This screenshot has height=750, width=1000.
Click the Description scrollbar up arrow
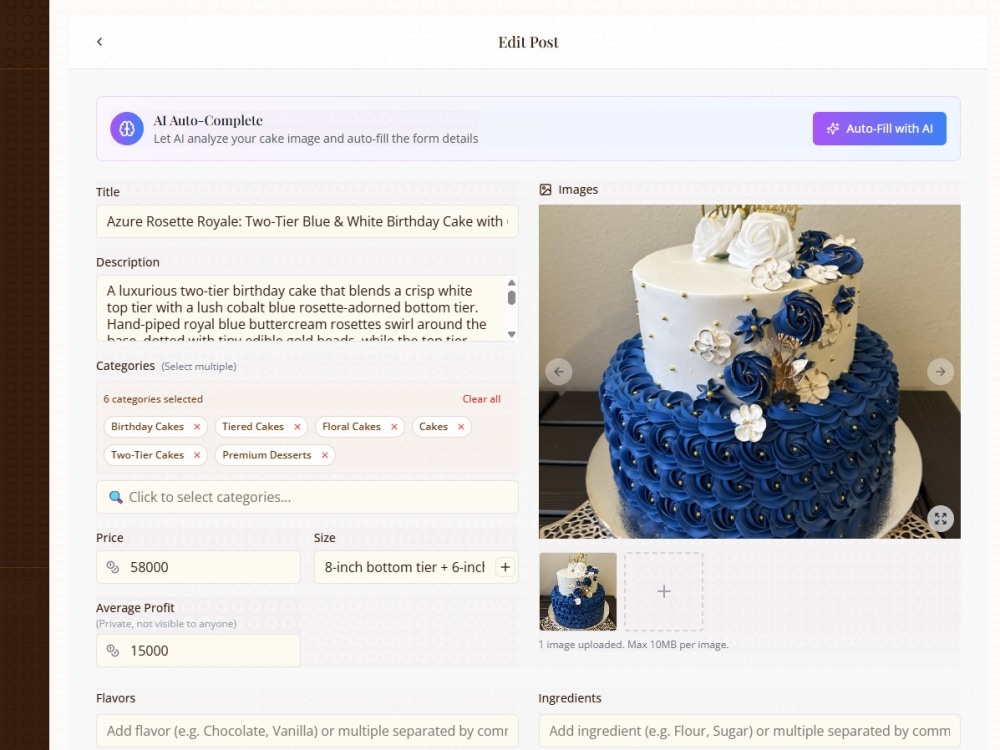[x=511, y=283]
